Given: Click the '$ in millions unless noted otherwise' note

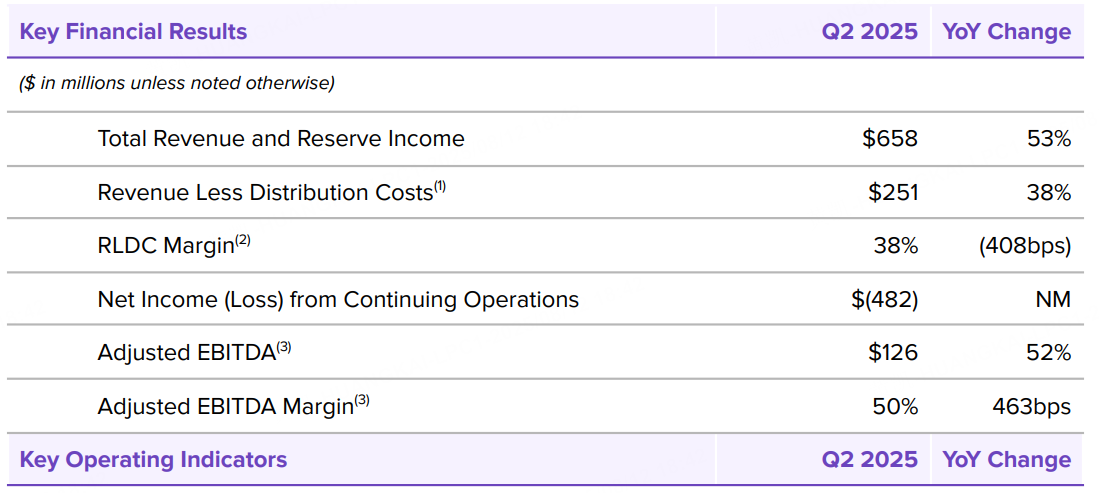Looking at the screenshot, I should (177, 84).
